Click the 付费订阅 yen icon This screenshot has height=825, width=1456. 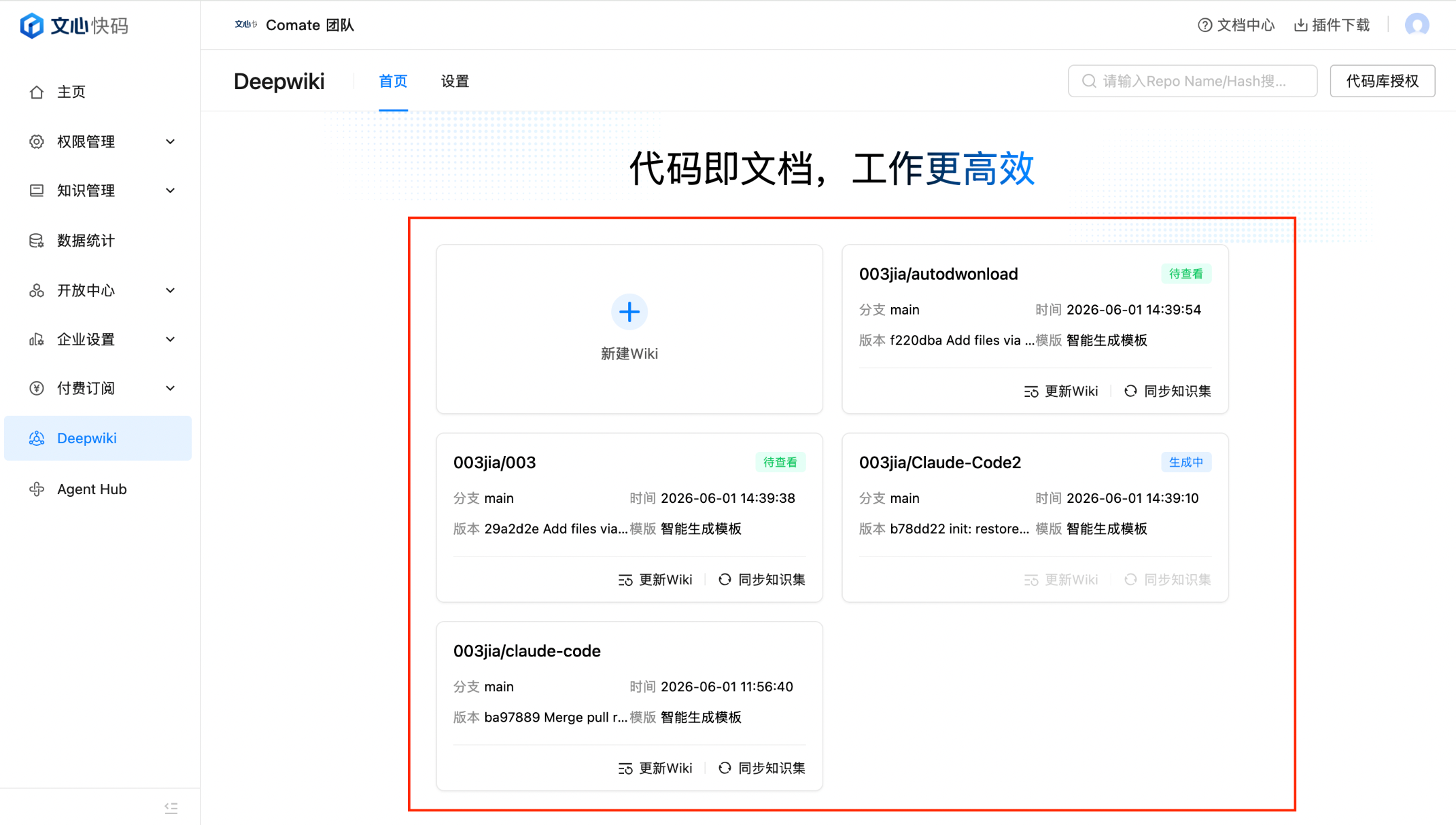coord(37,388)
